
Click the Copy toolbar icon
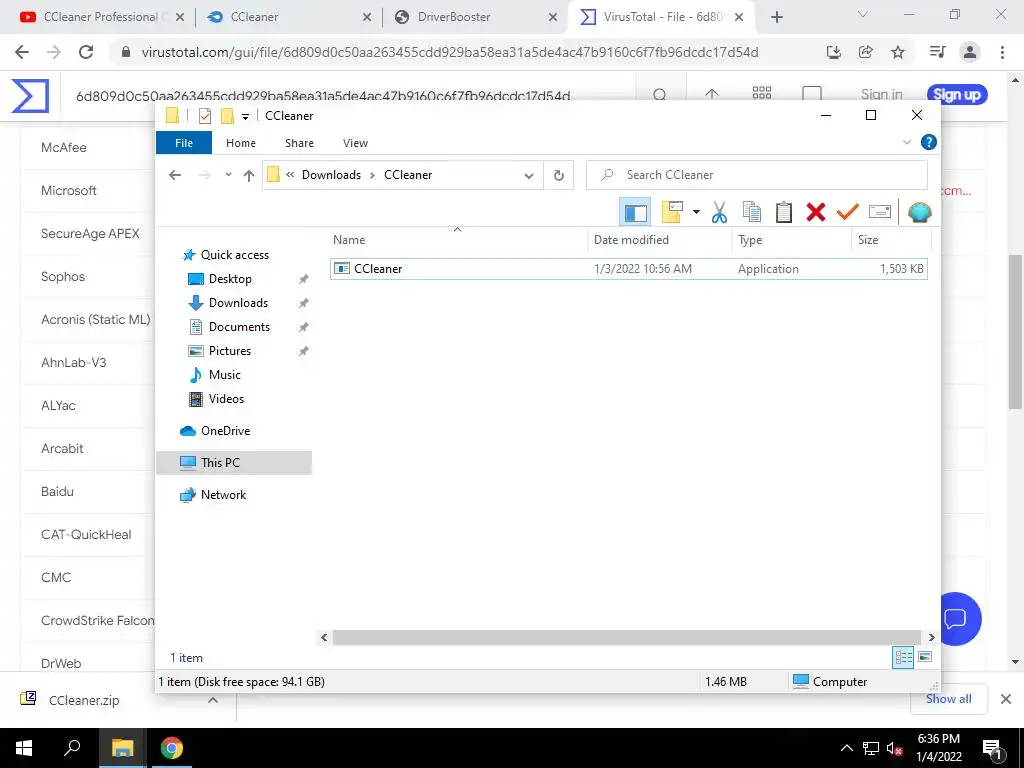coord(752,212)
